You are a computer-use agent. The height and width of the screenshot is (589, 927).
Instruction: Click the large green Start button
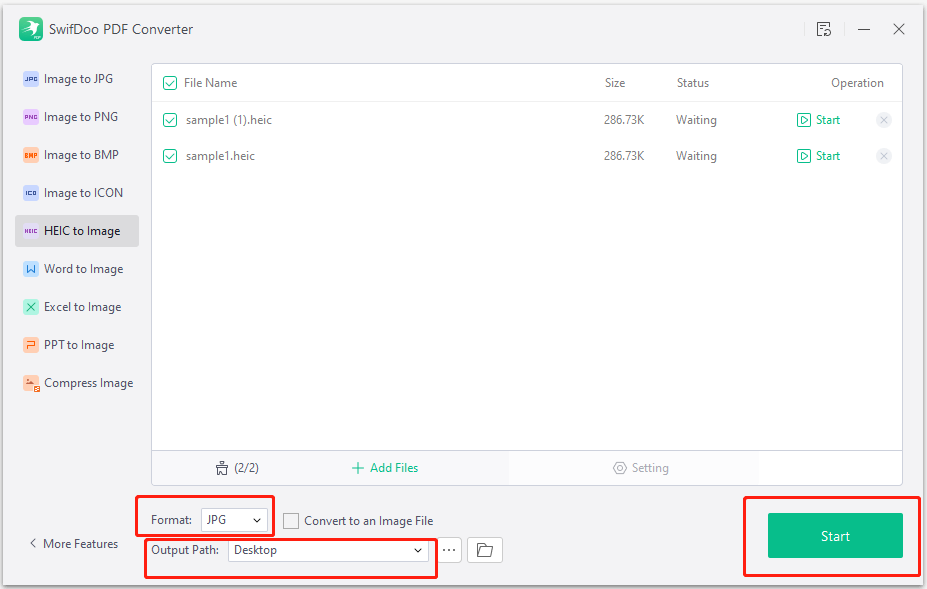[x=835, y=536]
